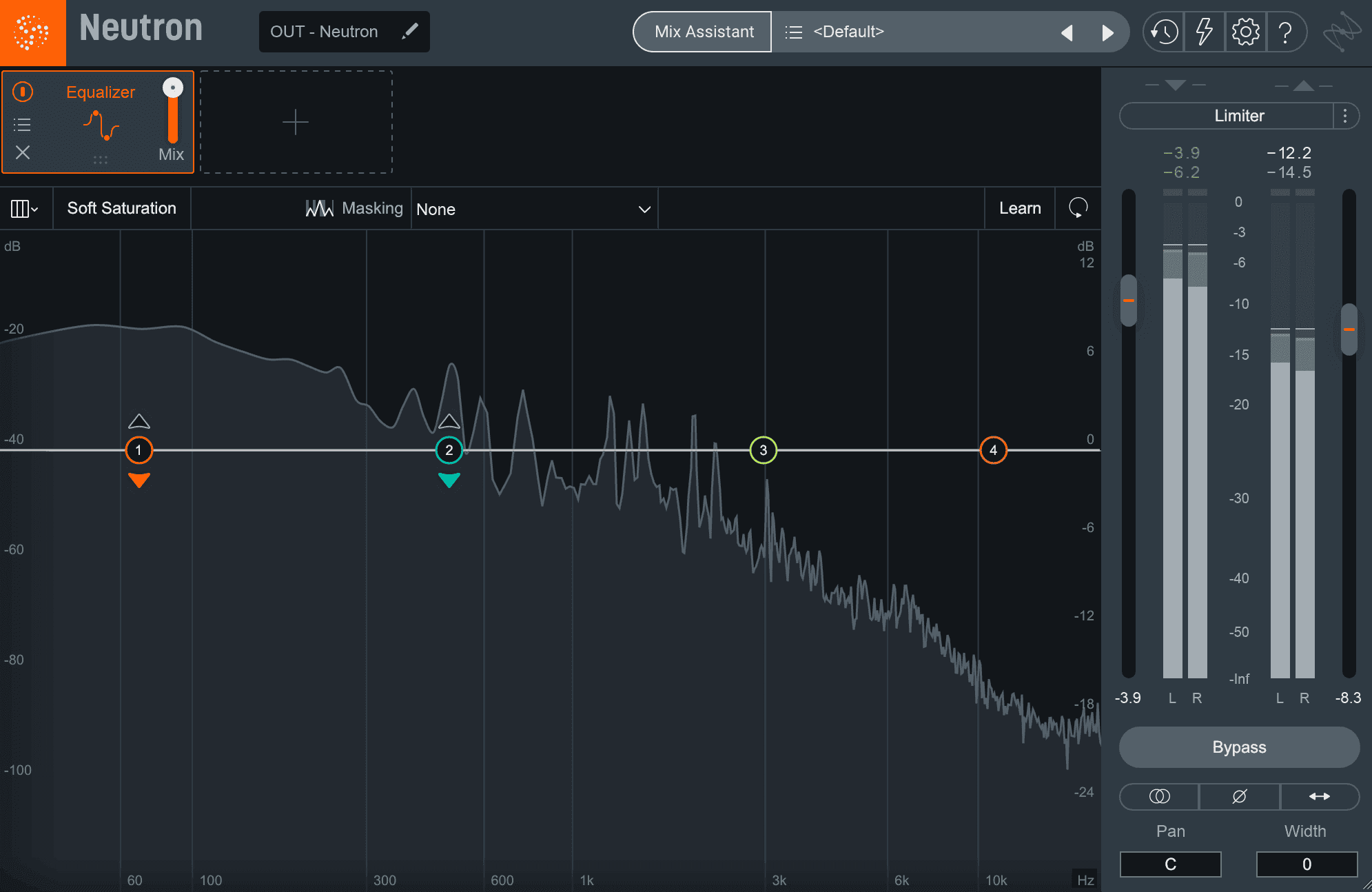
Task: Go to the previous preset arrow
Action: click(x=1067, y=32)
